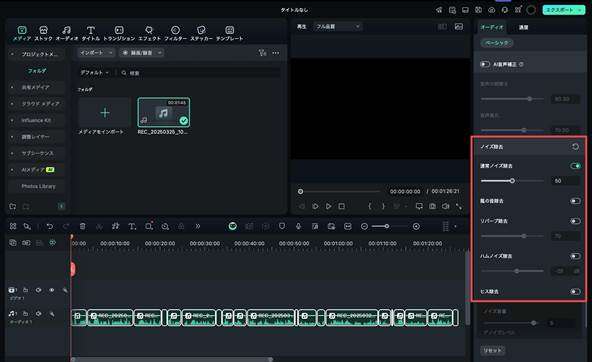
Task: Switch to the 速度 (Speed) properties tab
Action: pos(523,27)
